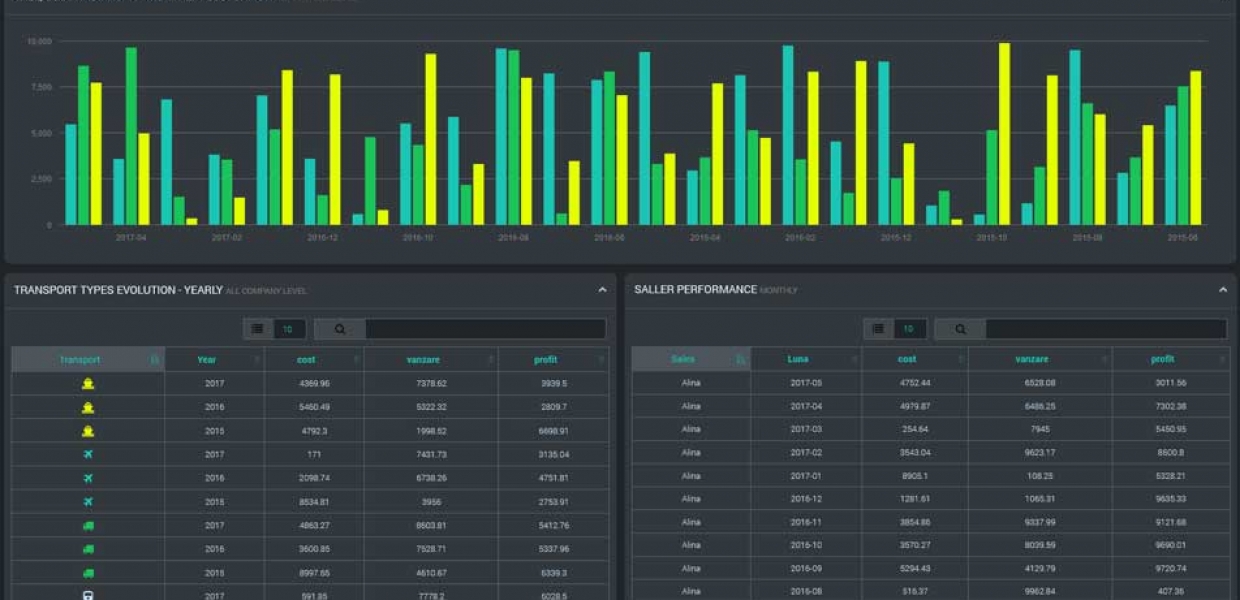Open the rows-per-page 10 dropdown in Transport Types table

click(289, 329)
